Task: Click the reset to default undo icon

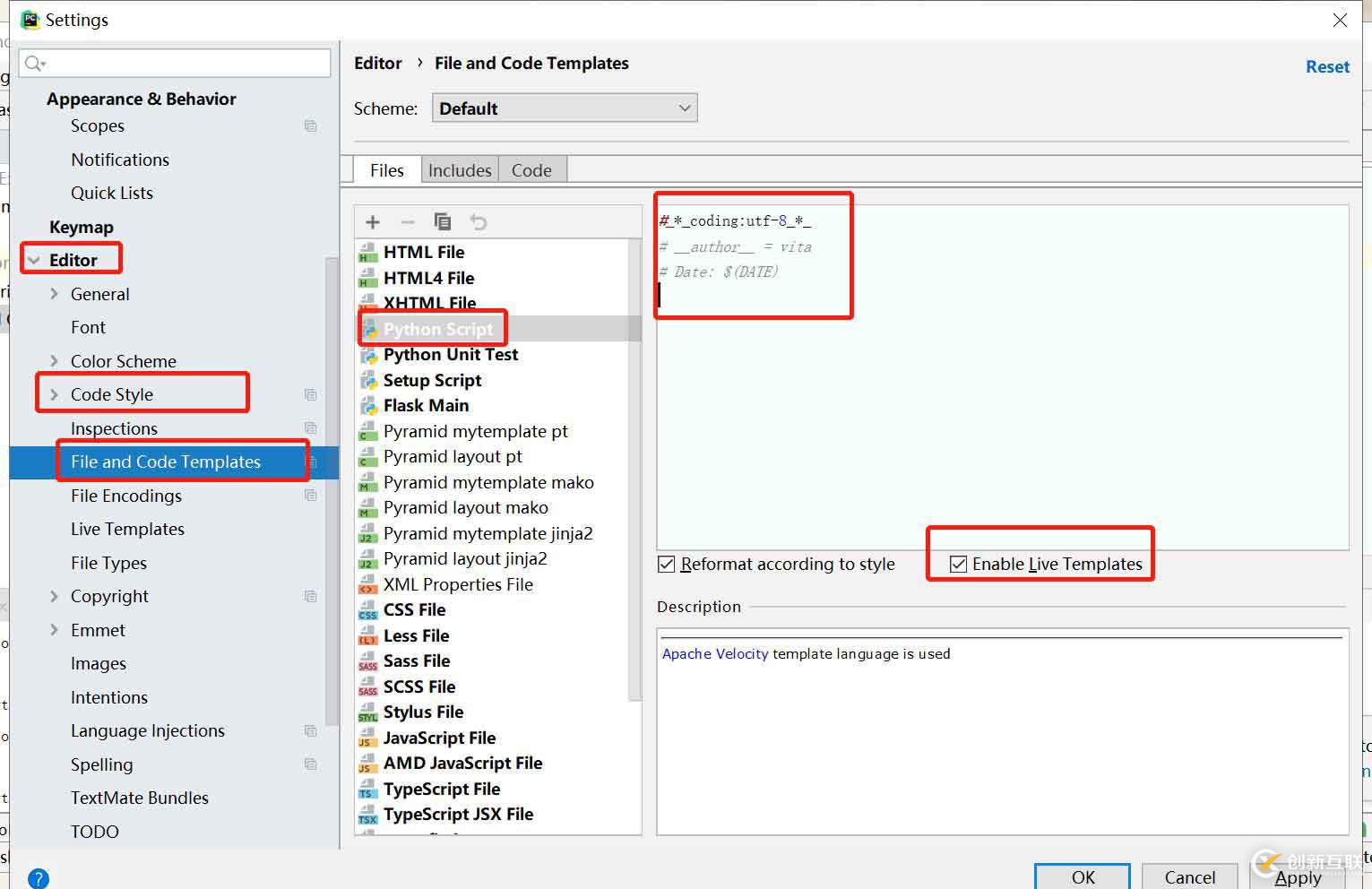Action: point(479,222)
